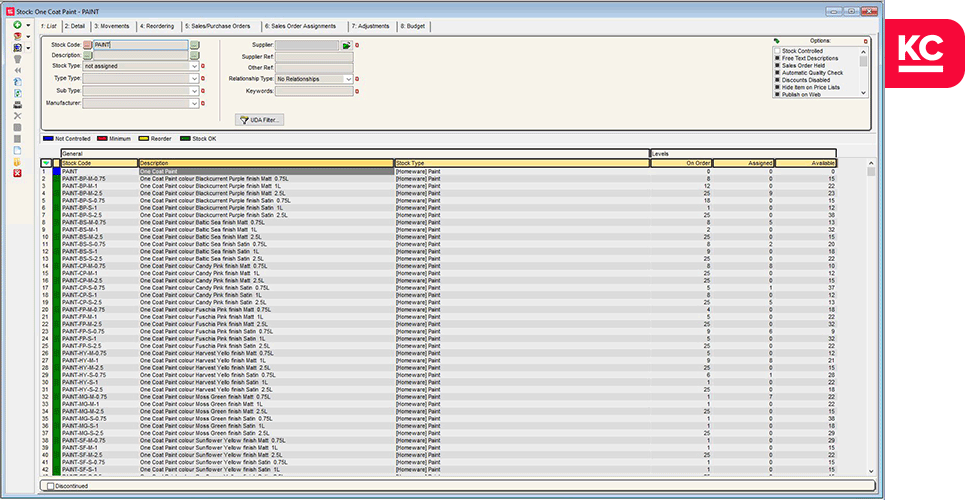Image resolution: width=965 pixels, height=500 pixels.
Task: Switch to the 2: Detail tab
Action: pyautogui.click(x=74, y=26)
